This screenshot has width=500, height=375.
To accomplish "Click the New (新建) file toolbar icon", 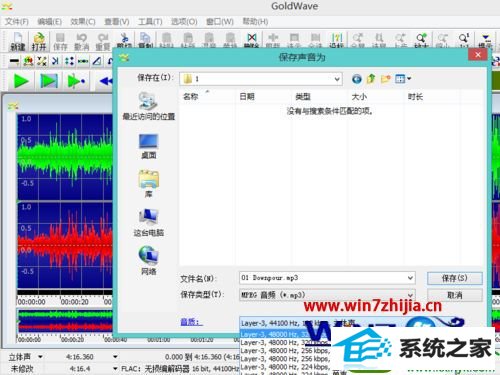I will point(18,42).
